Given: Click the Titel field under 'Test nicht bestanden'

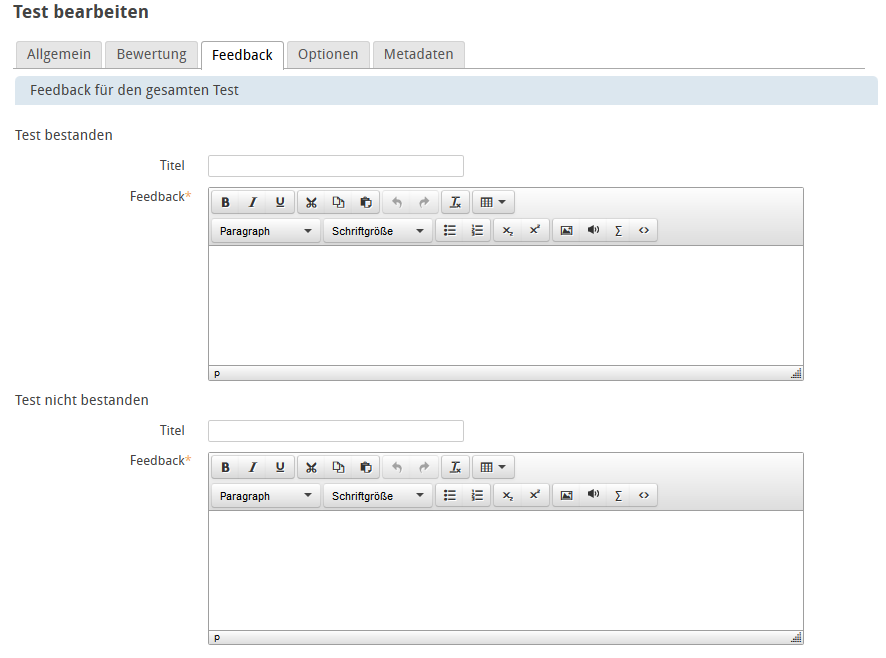Looking at the screenshot, I should pyautogui.click(x=335, y=431).
